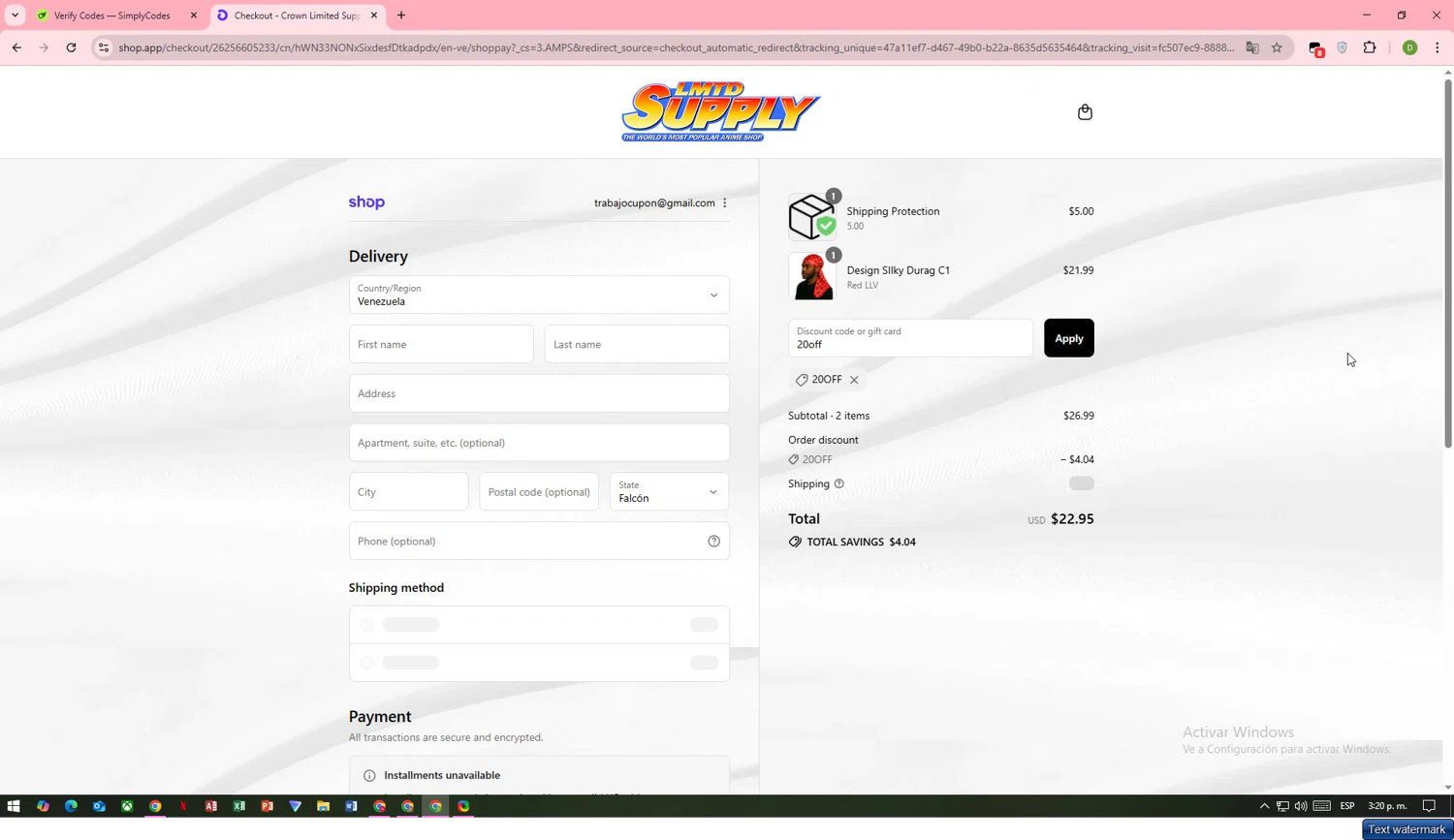Viewport: 1454px width, 840px height.
Task: Click the volume icon in system tray
Action: [x=1301, y=806]
